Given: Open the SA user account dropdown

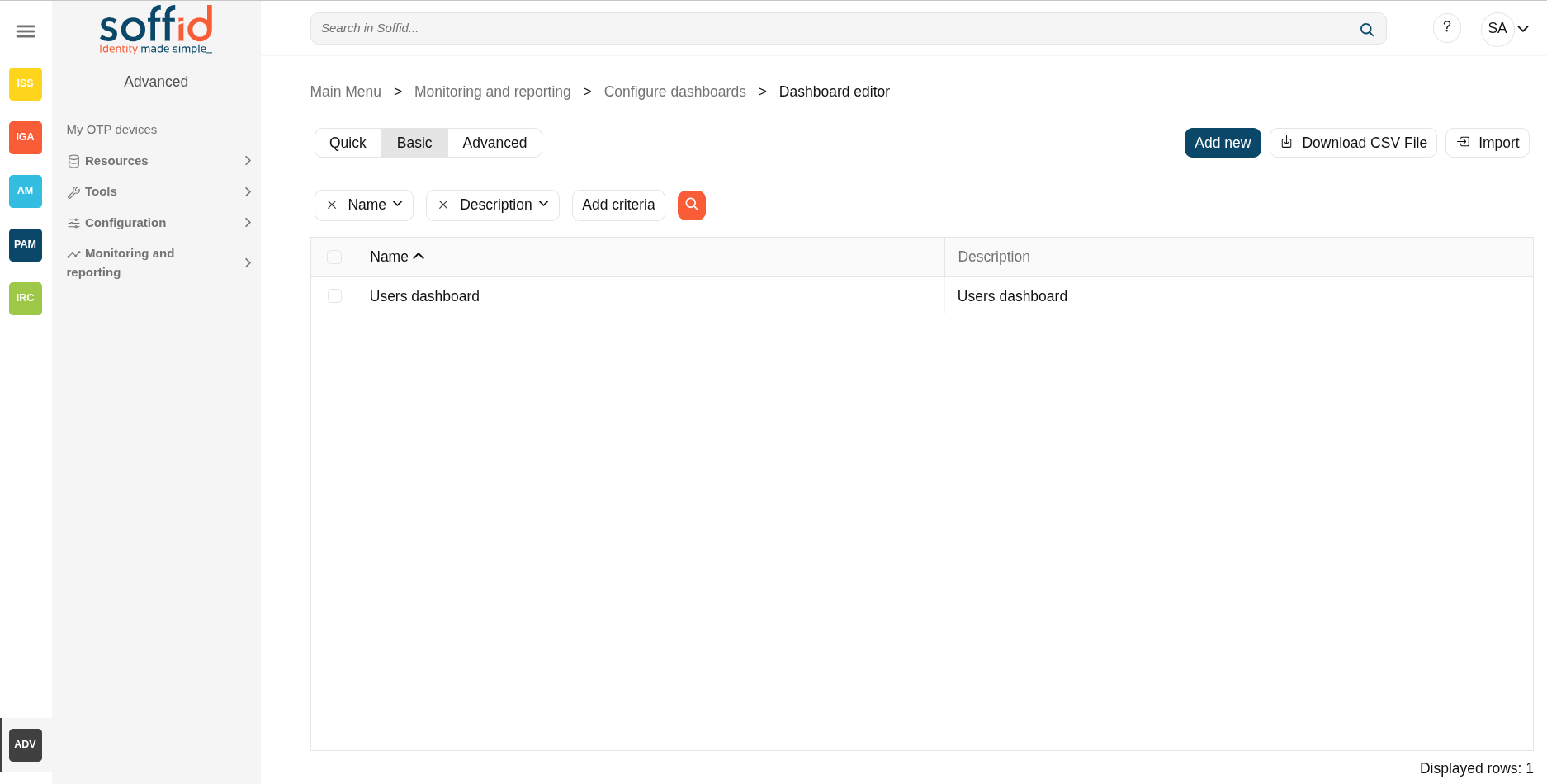Looking at the screenshot, I should pyautogui.click(x=1507, y=29).
